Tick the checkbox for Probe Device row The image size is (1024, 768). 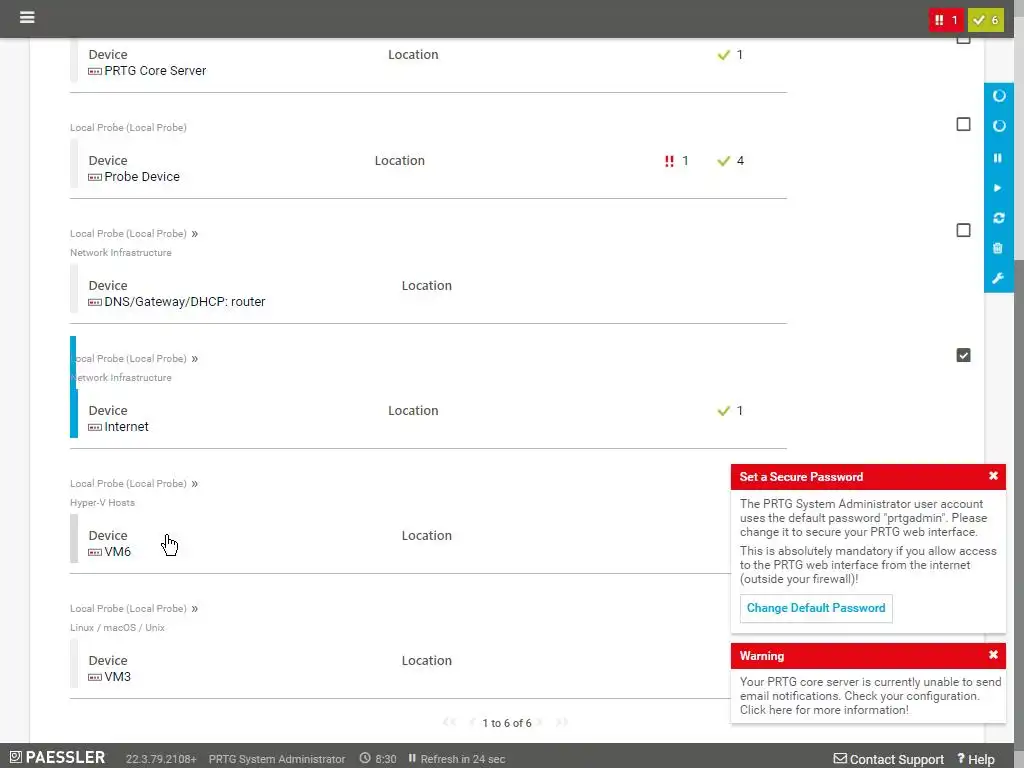[963, 124]
